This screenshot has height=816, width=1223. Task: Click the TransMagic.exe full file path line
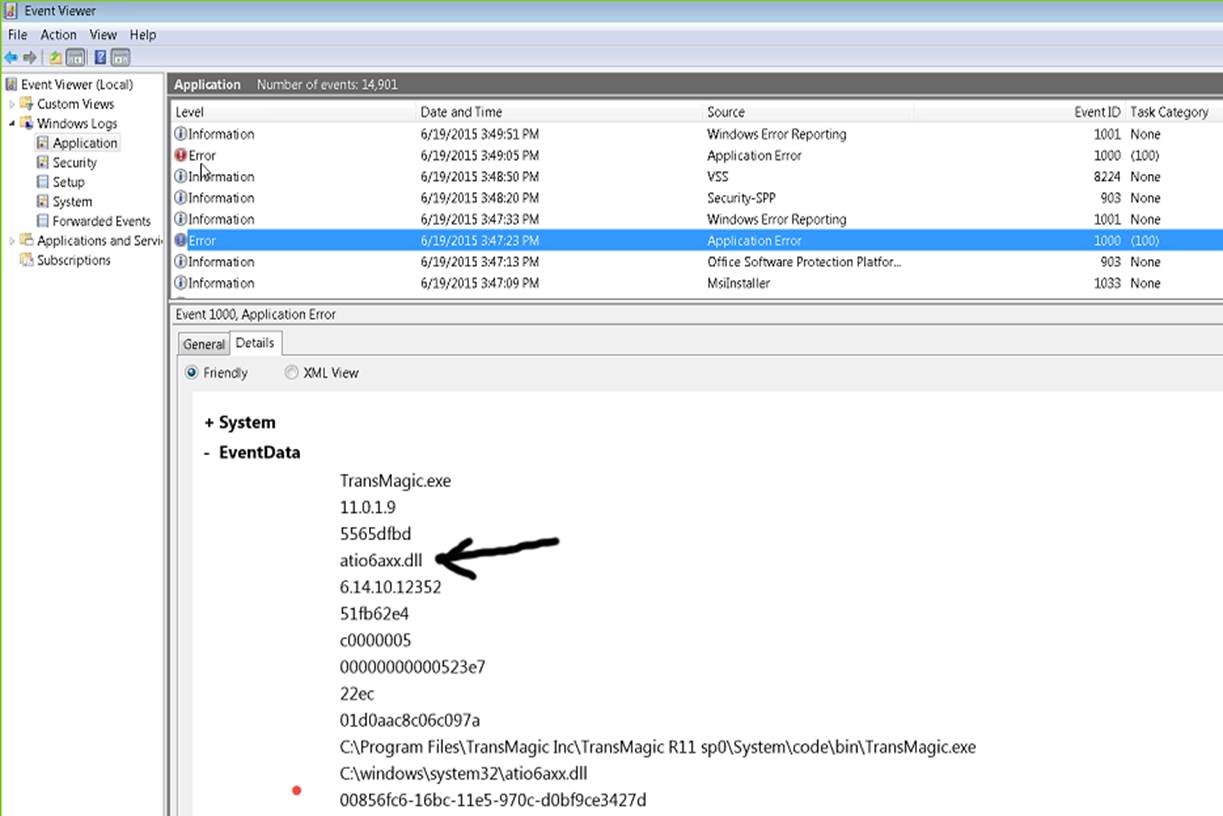657,747
